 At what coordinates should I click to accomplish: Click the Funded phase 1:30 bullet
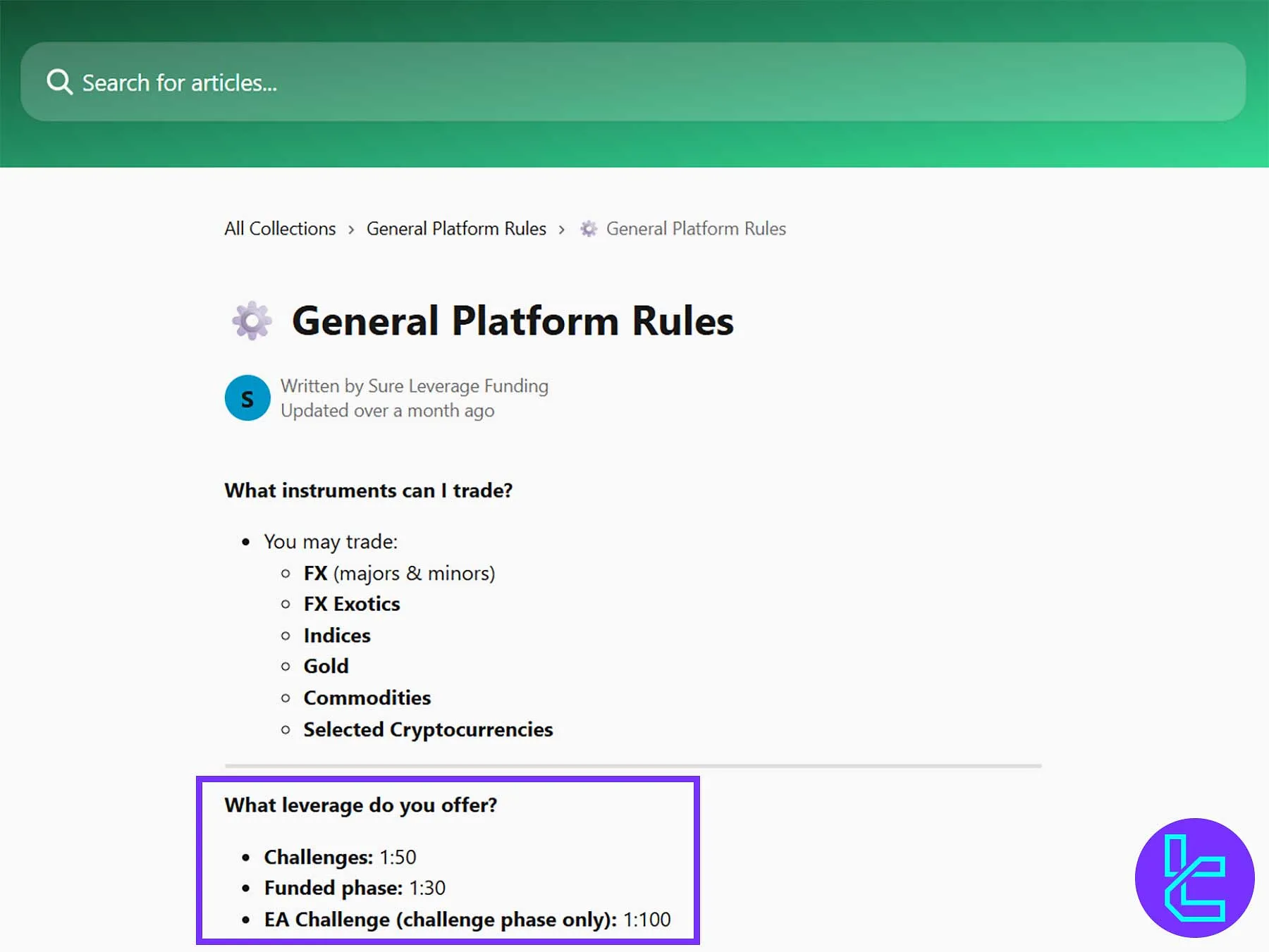[355, 888]
